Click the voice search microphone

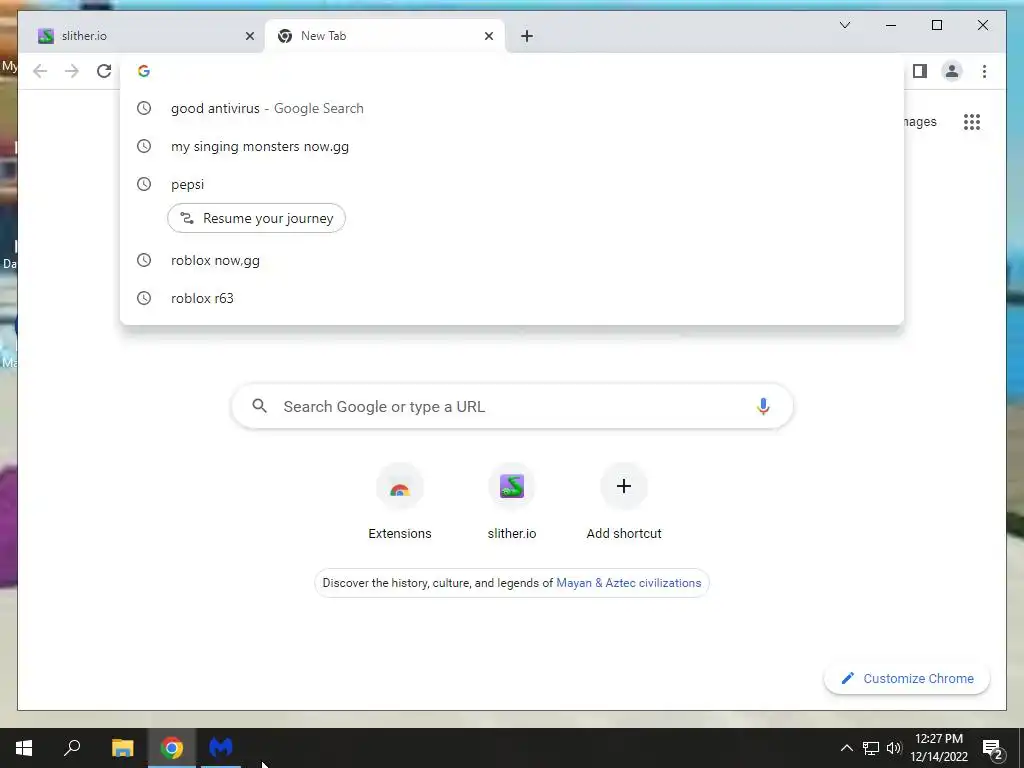point(763,406)
